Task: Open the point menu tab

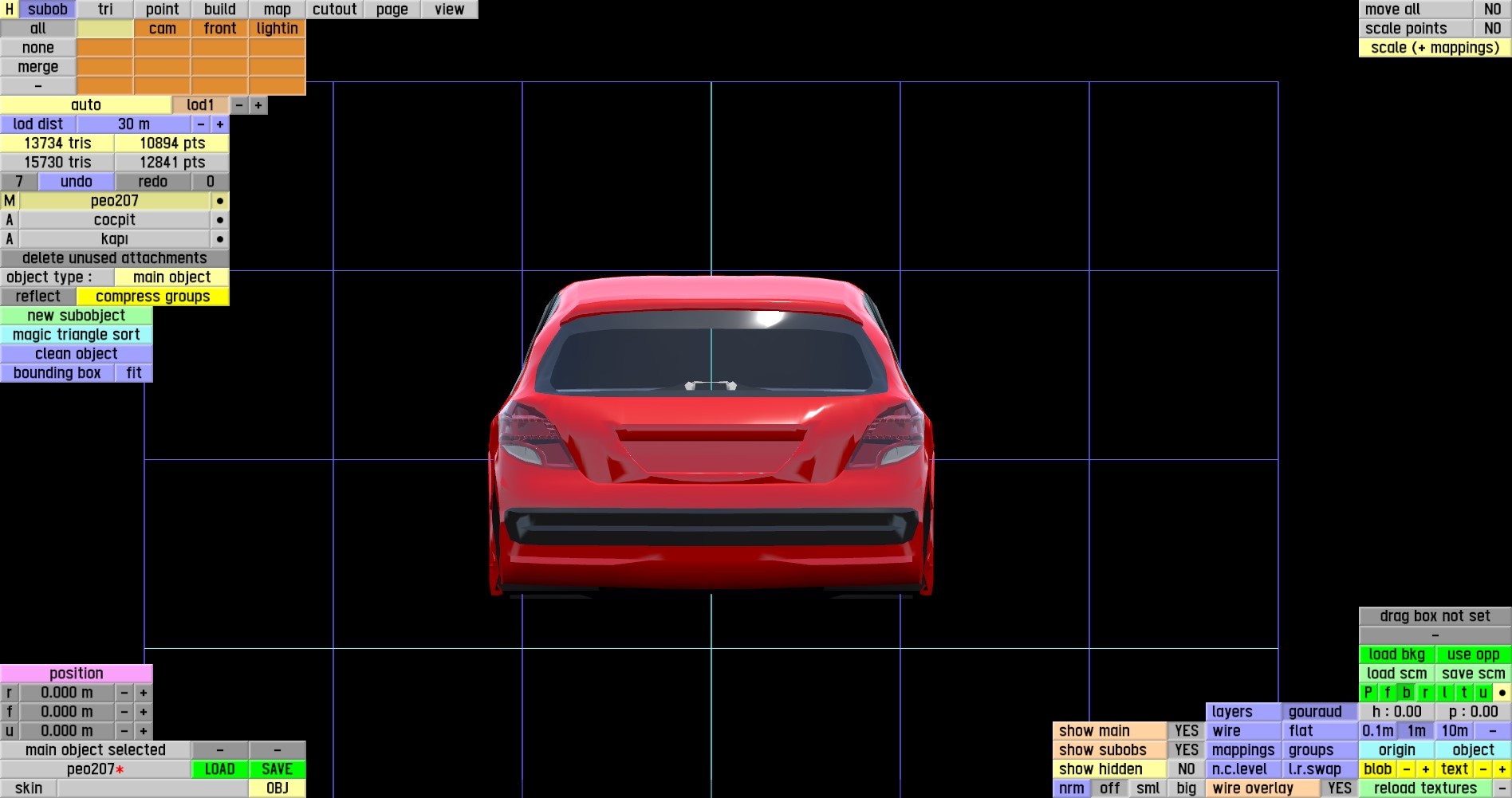Action: pyautogui.click(x=163, y=10)
